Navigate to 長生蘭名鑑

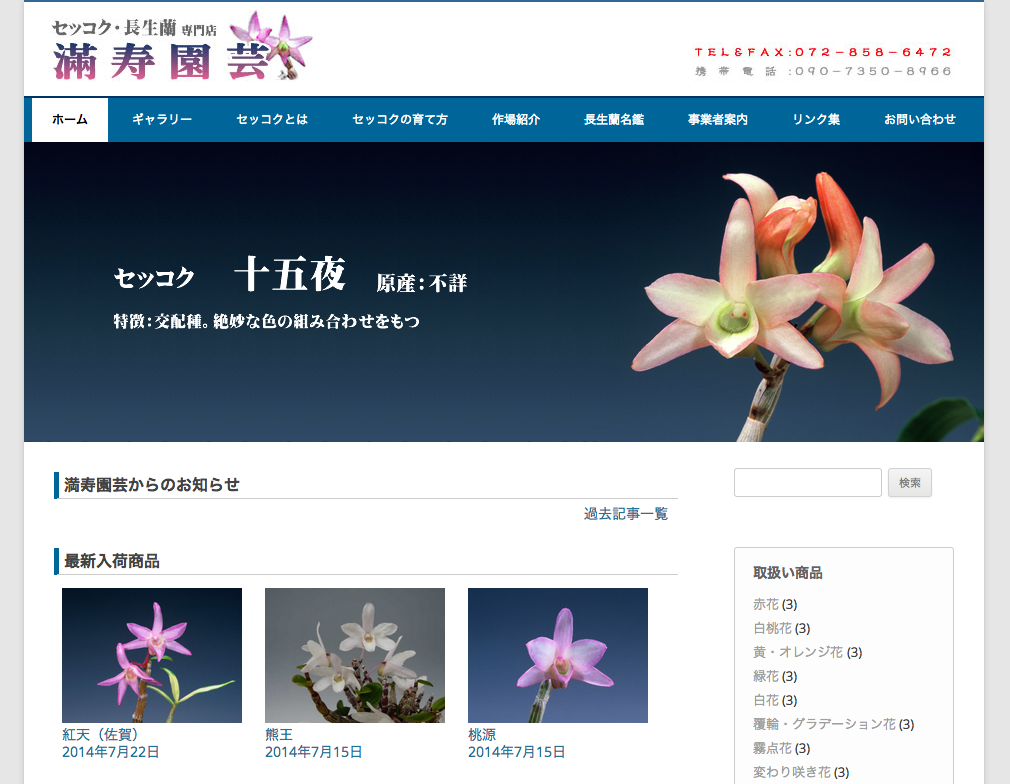click(614, 120)
